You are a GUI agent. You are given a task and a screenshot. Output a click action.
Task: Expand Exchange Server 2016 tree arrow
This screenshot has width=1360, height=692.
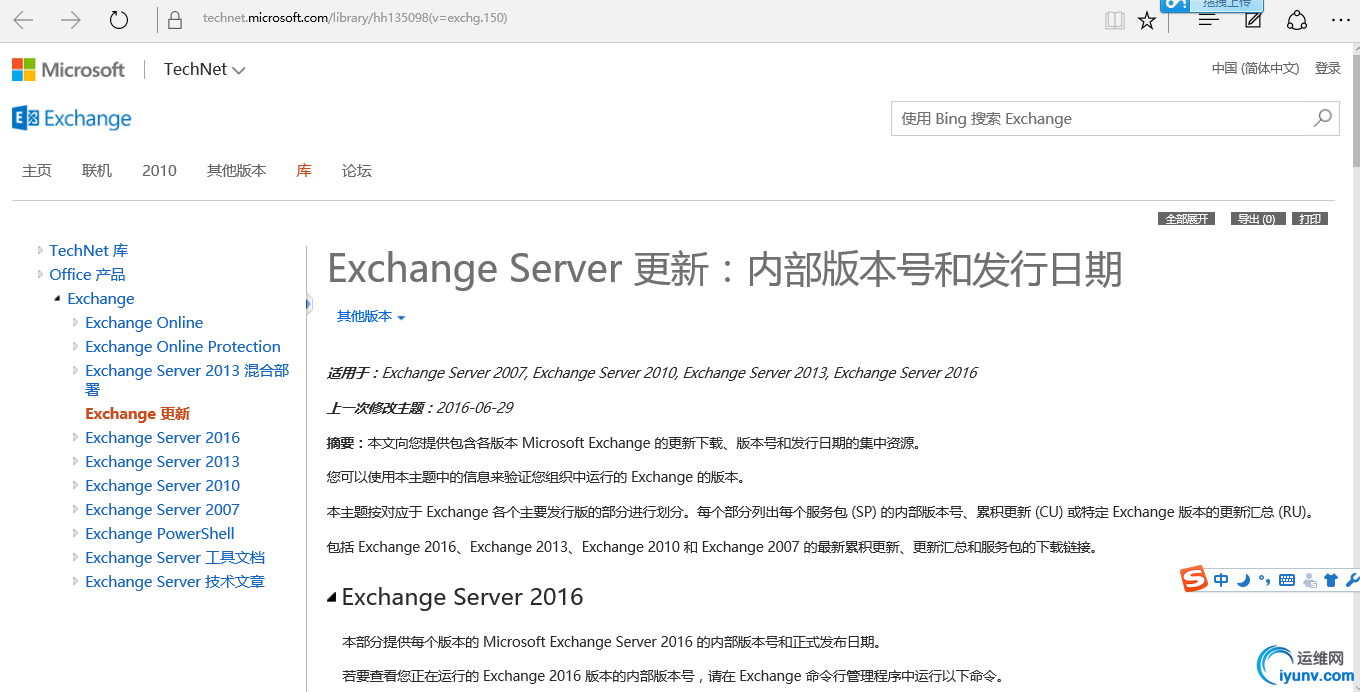click(75, 437)
